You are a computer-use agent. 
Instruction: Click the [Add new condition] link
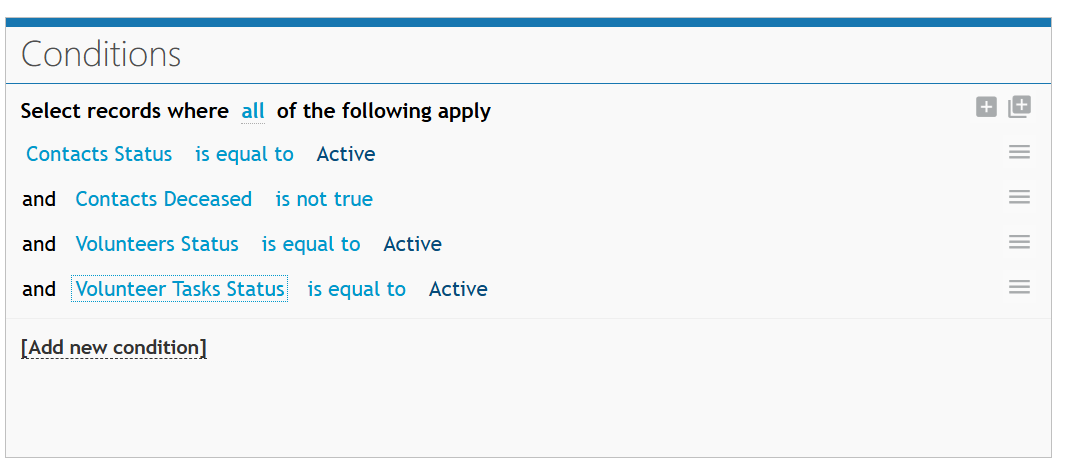pyautogui.click(x=113, y=348)
